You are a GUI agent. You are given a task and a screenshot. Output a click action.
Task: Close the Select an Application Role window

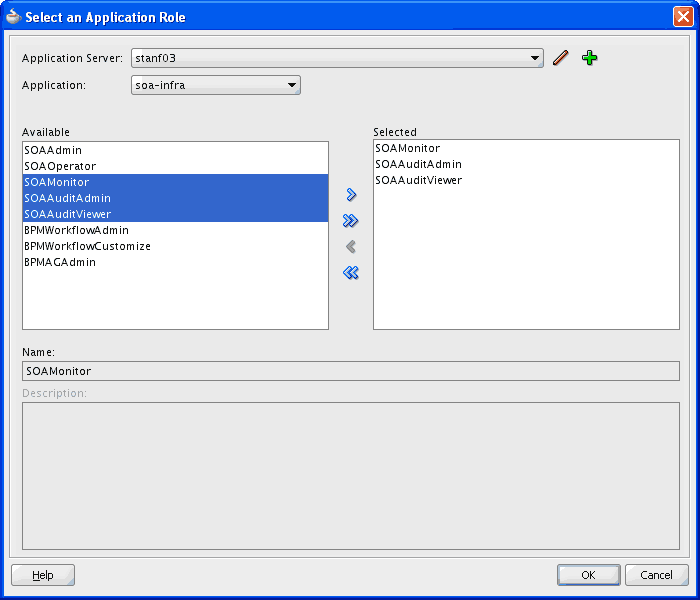tap(683, 17)
